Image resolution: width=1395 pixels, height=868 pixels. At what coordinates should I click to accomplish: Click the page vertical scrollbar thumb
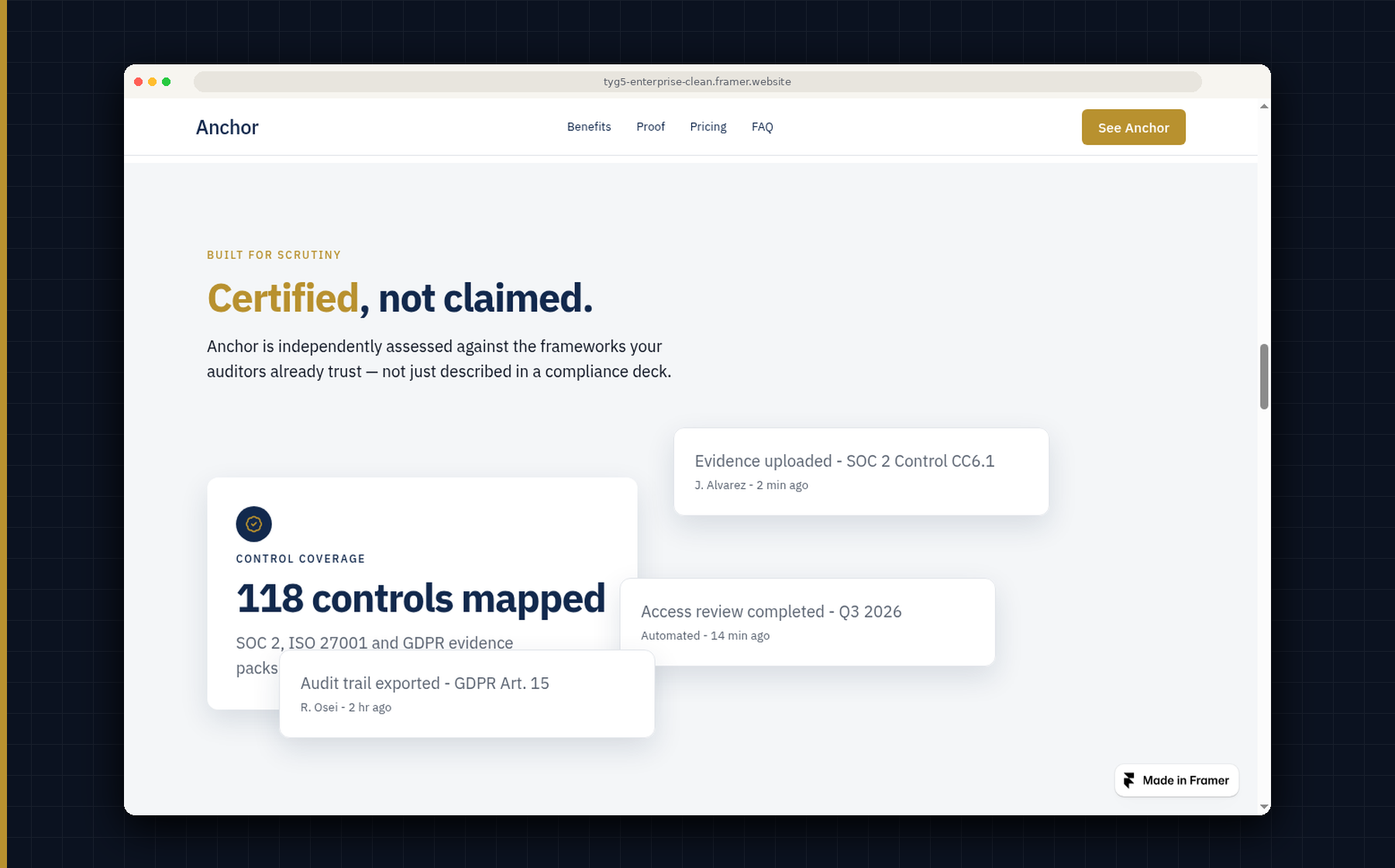click(1264, 377)
